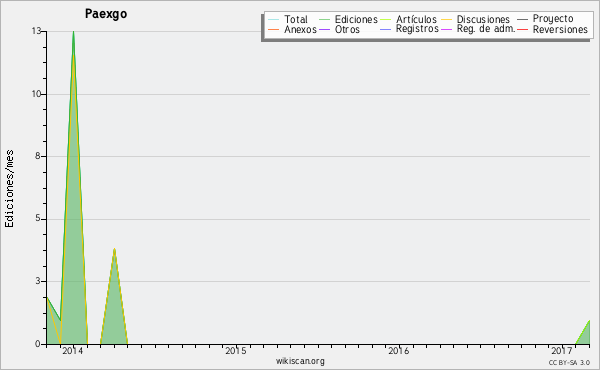Click the Total legend entry
600x370 pixels.
click(296, 19)
